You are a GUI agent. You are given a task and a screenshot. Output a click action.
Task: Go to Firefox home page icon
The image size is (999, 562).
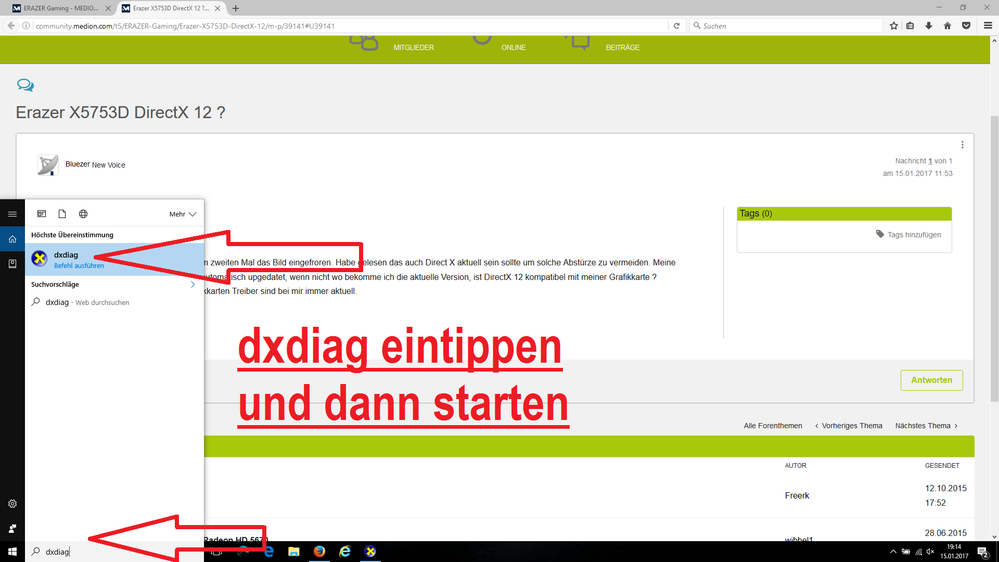[947, 26]
